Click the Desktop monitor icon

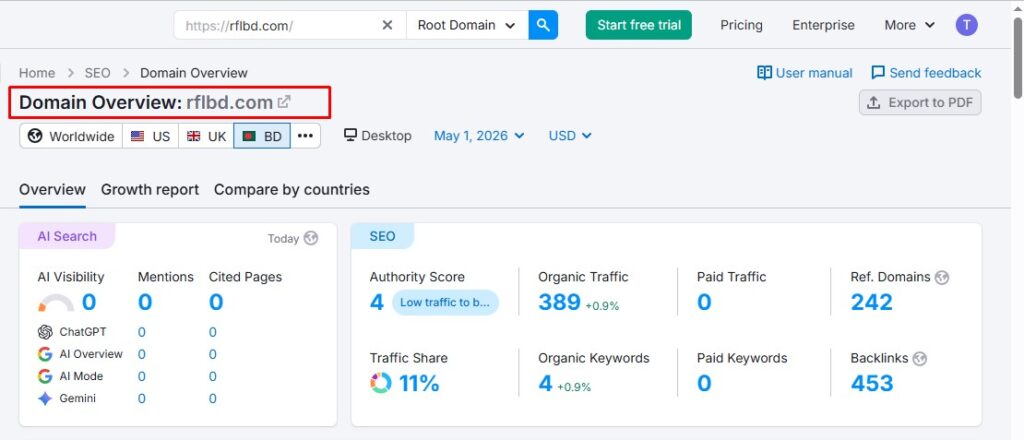click(350, 135)
